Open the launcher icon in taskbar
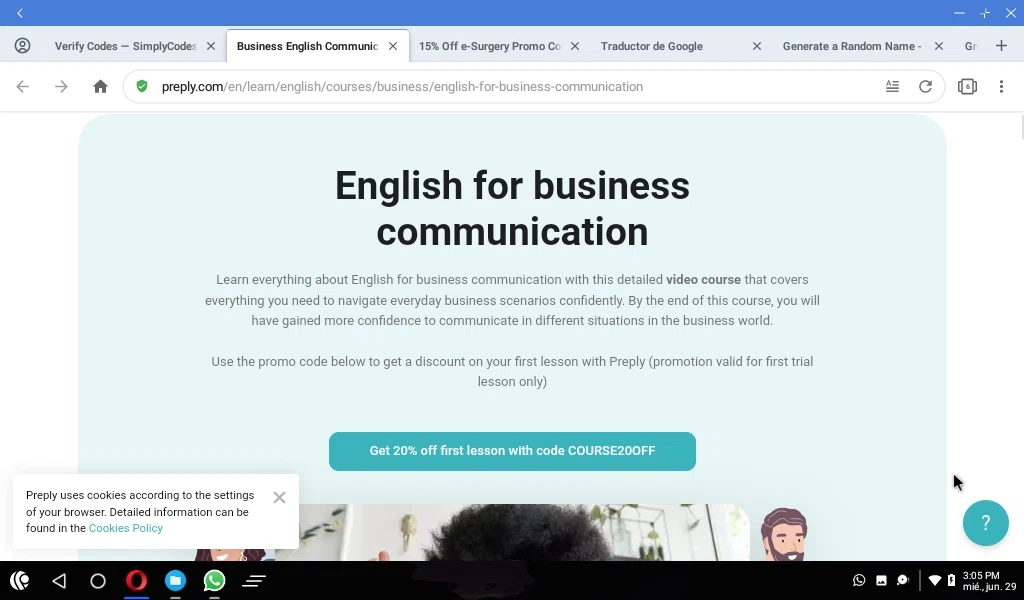1024x600 pixels. (x=20, y=580)
